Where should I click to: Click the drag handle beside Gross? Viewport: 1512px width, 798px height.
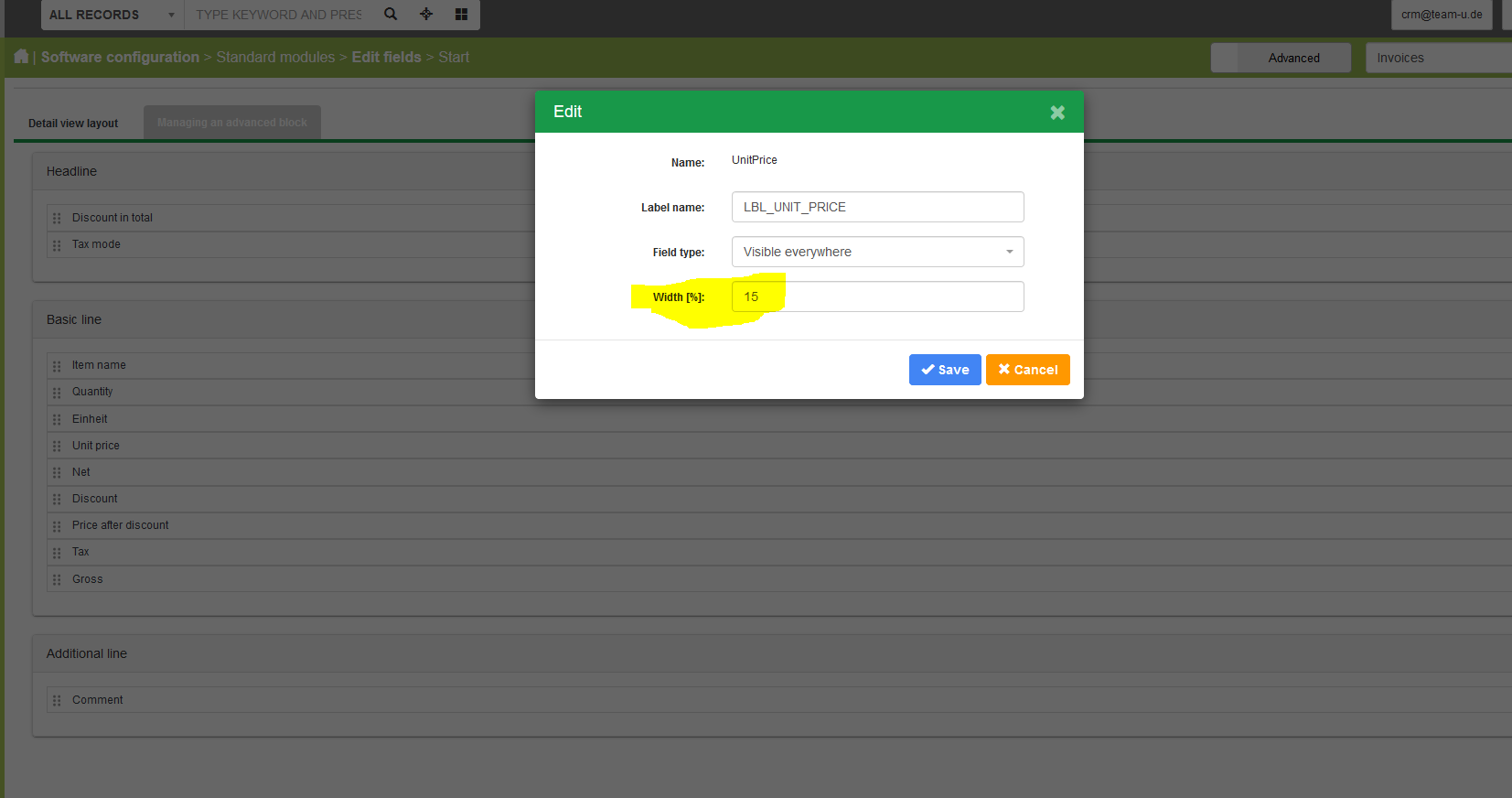57,579
